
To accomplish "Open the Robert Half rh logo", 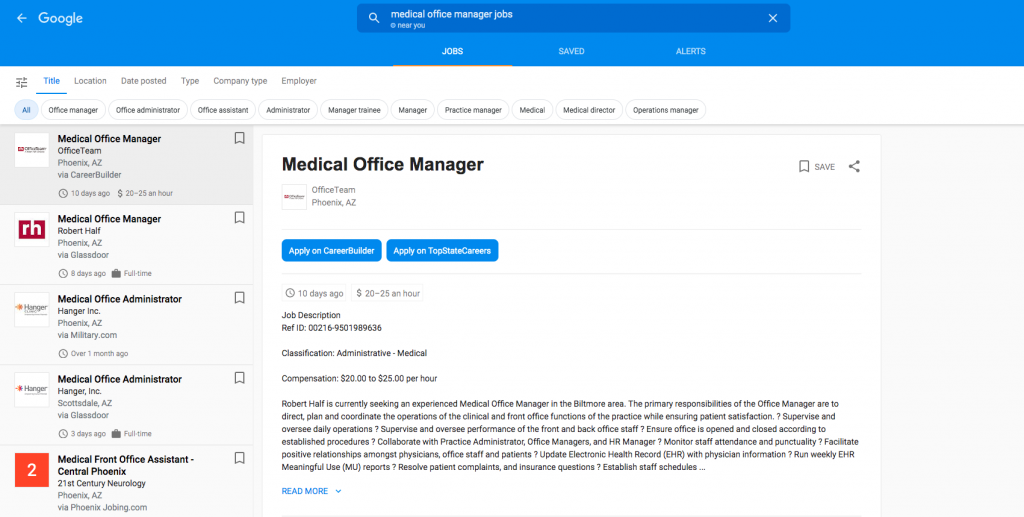I will pos(32,230).
